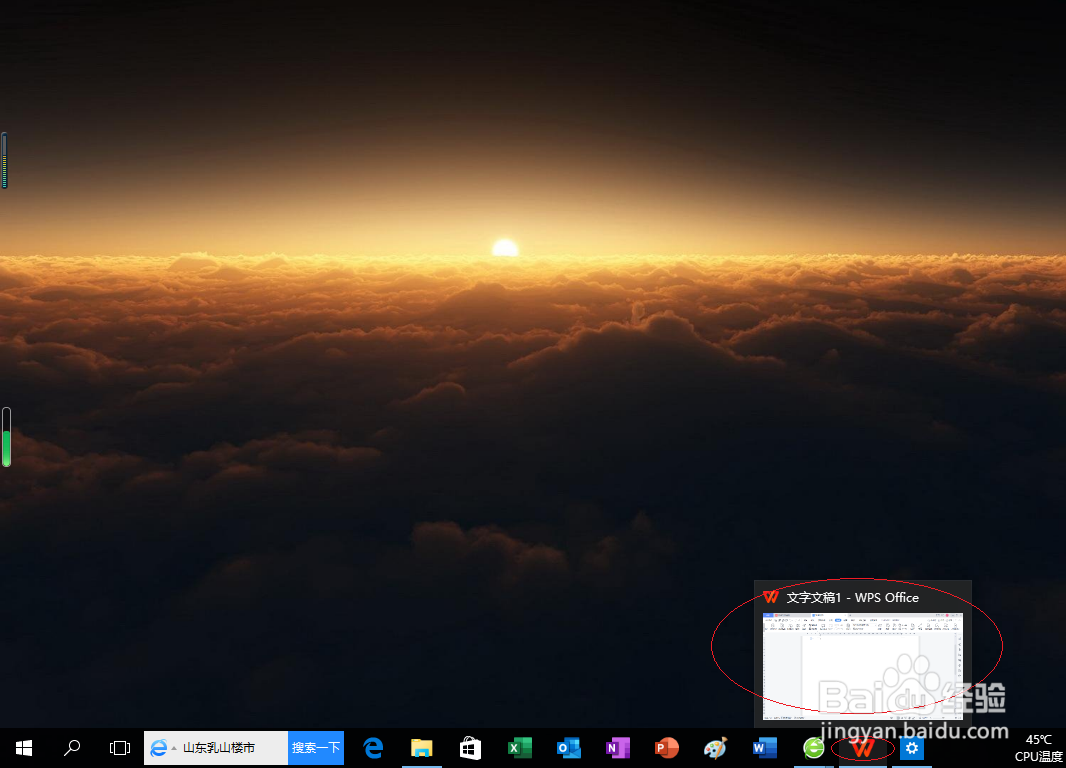Click the green meter widget on left edge
This screenshot has width=1066, height=768.
(x=6, y=437)
